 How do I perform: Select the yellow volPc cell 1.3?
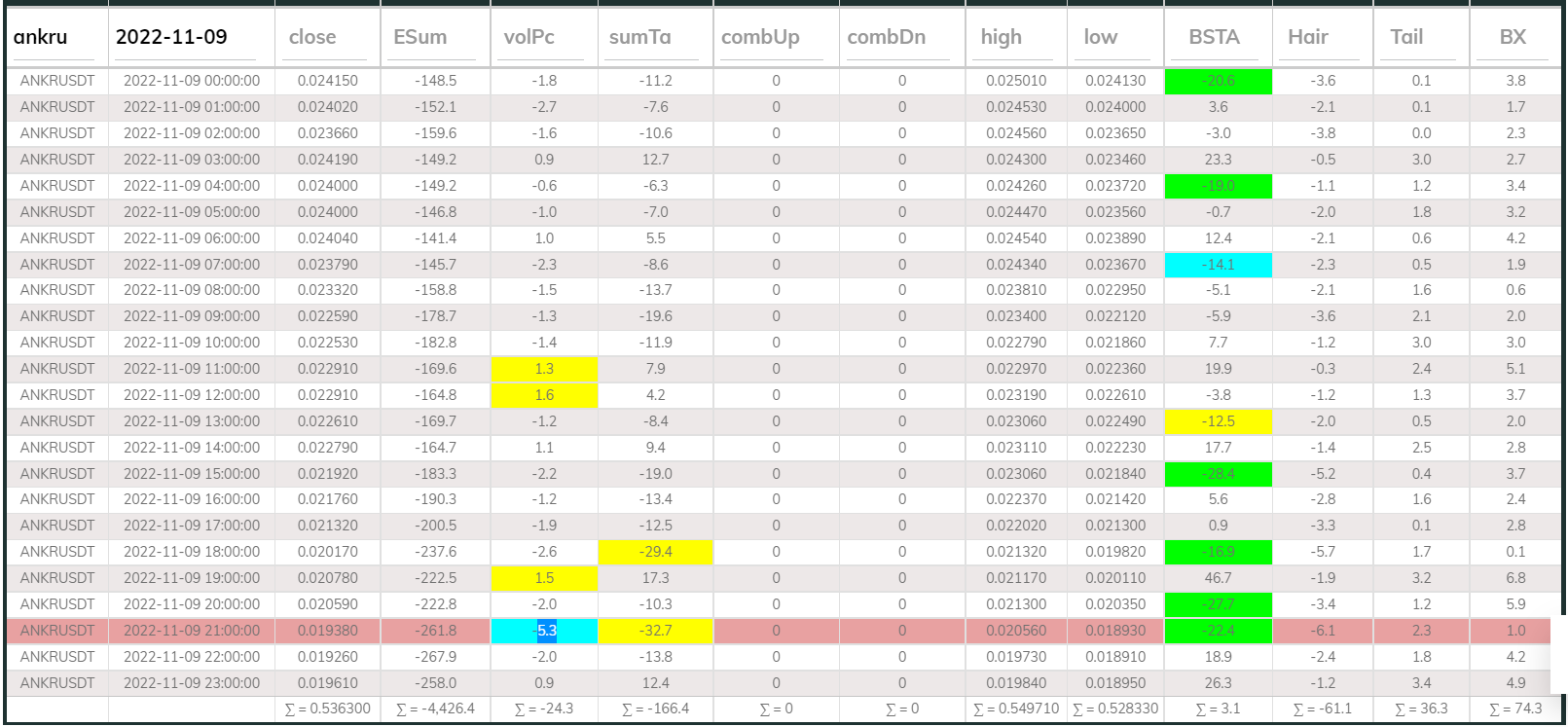(x=544, y=369)
